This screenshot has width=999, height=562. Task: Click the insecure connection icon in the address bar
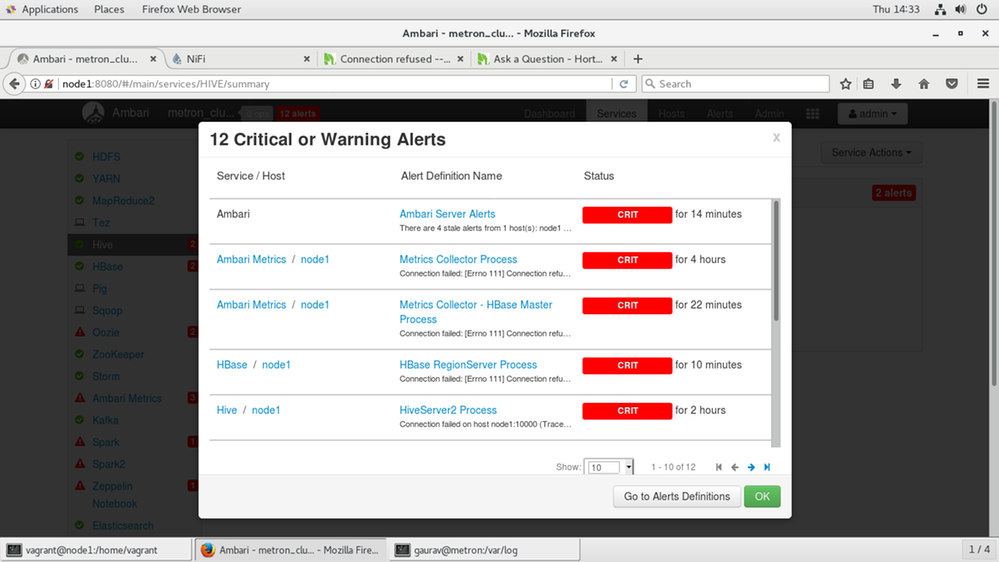point(48,83)
